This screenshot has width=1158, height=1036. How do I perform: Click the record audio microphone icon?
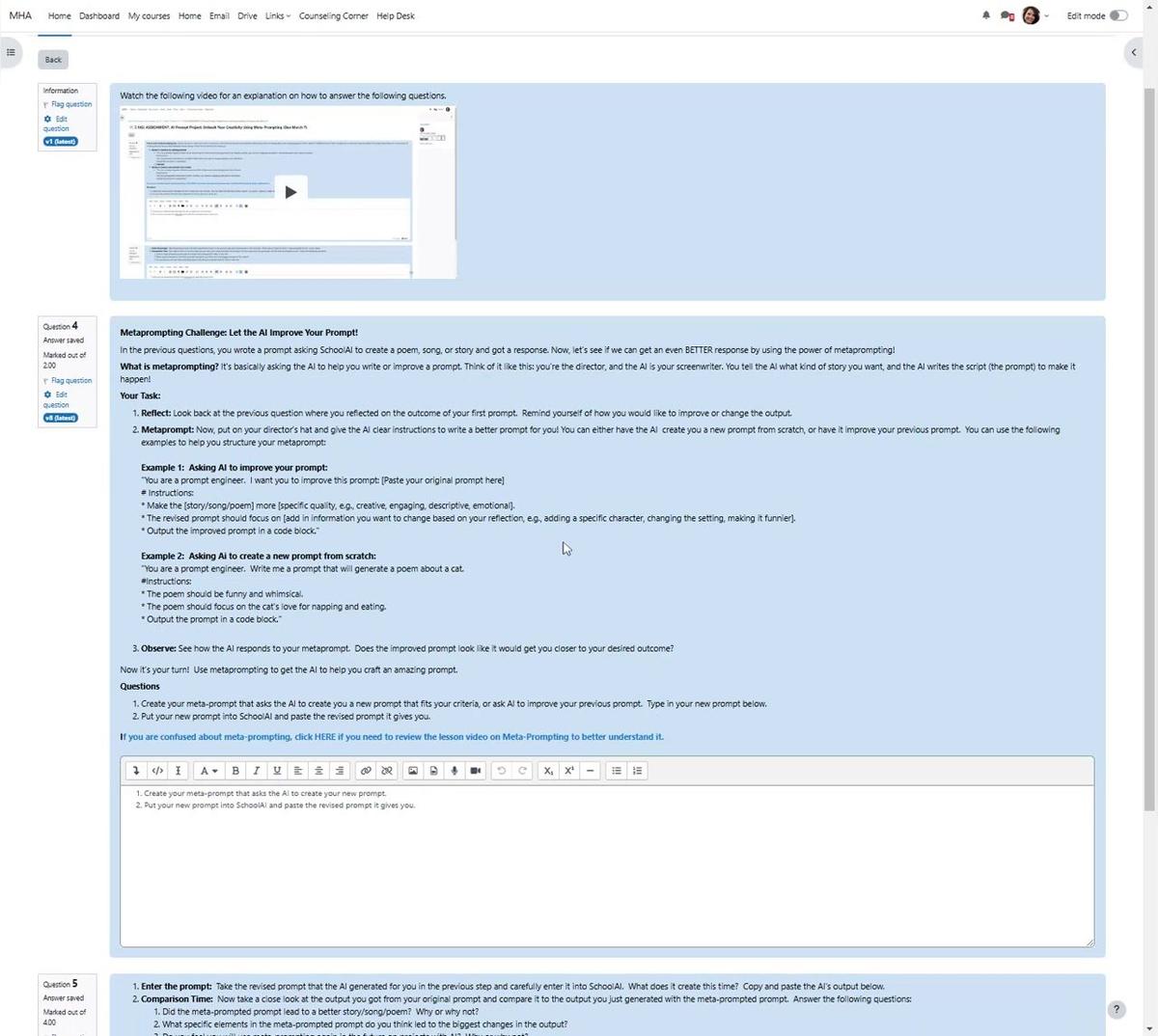click(454, 770)
